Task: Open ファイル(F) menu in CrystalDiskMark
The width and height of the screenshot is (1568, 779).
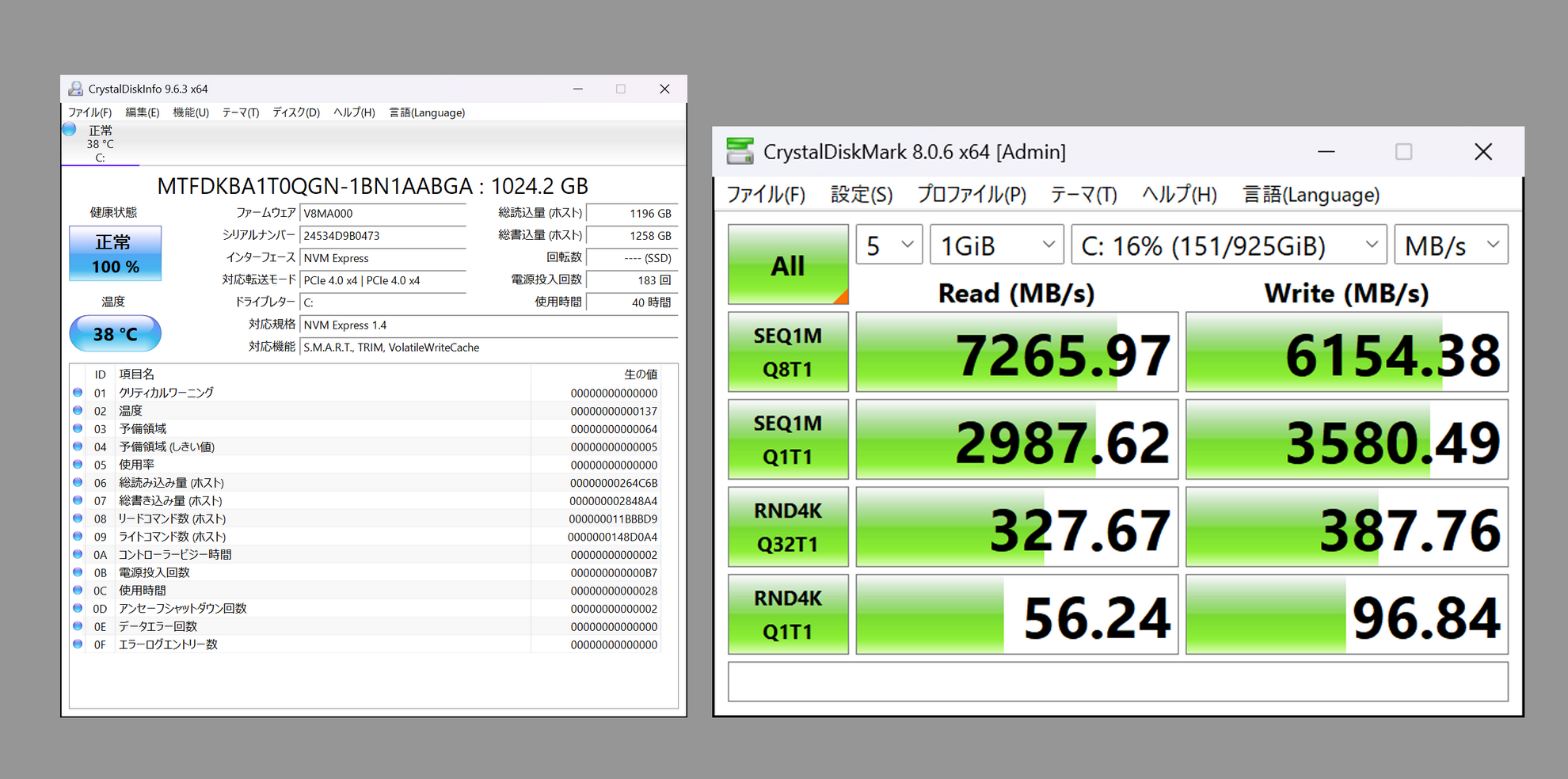Action: click(766, 195)
